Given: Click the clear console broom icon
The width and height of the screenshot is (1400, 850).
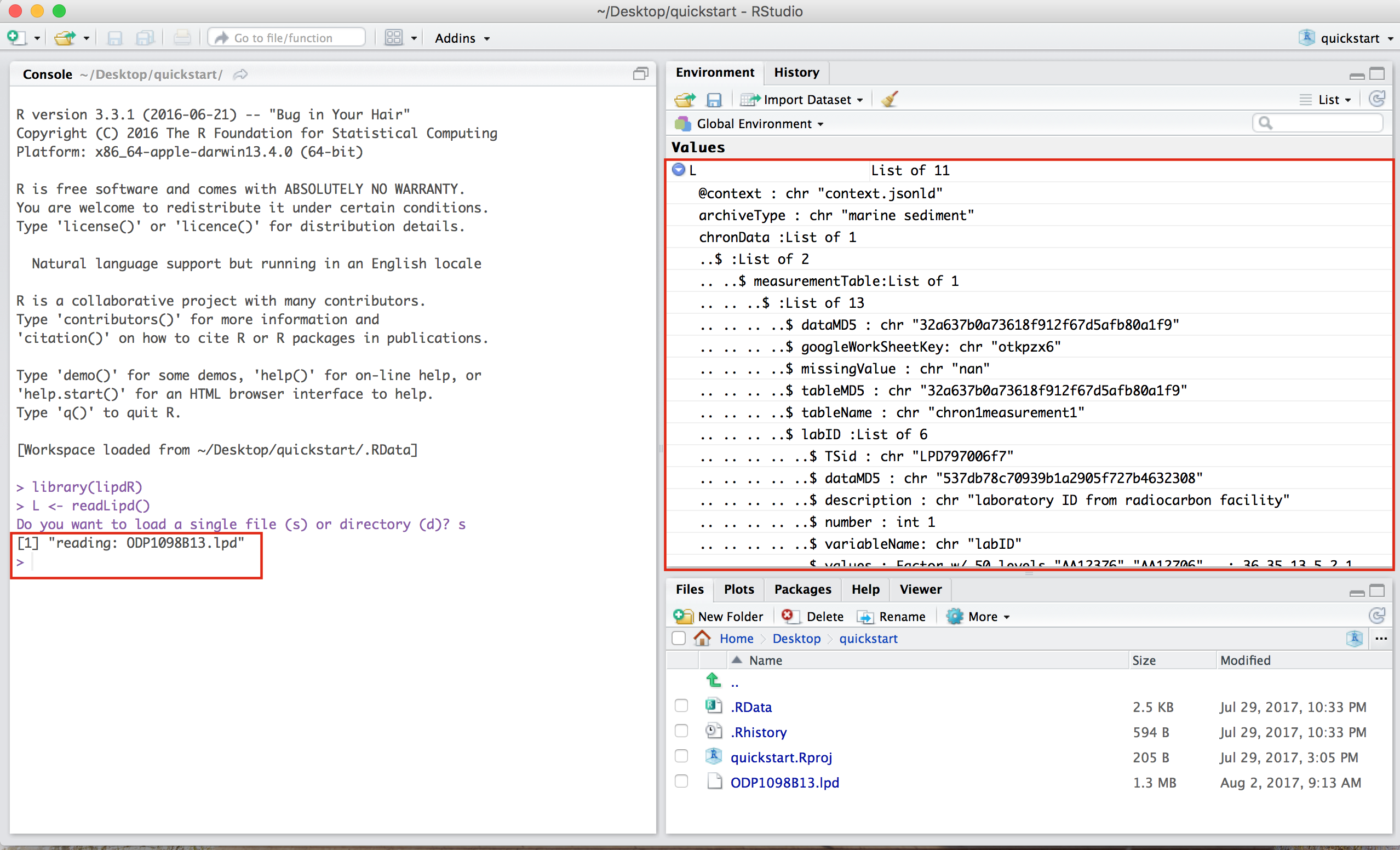Looking at the screenshot, I should coord(889,99).
